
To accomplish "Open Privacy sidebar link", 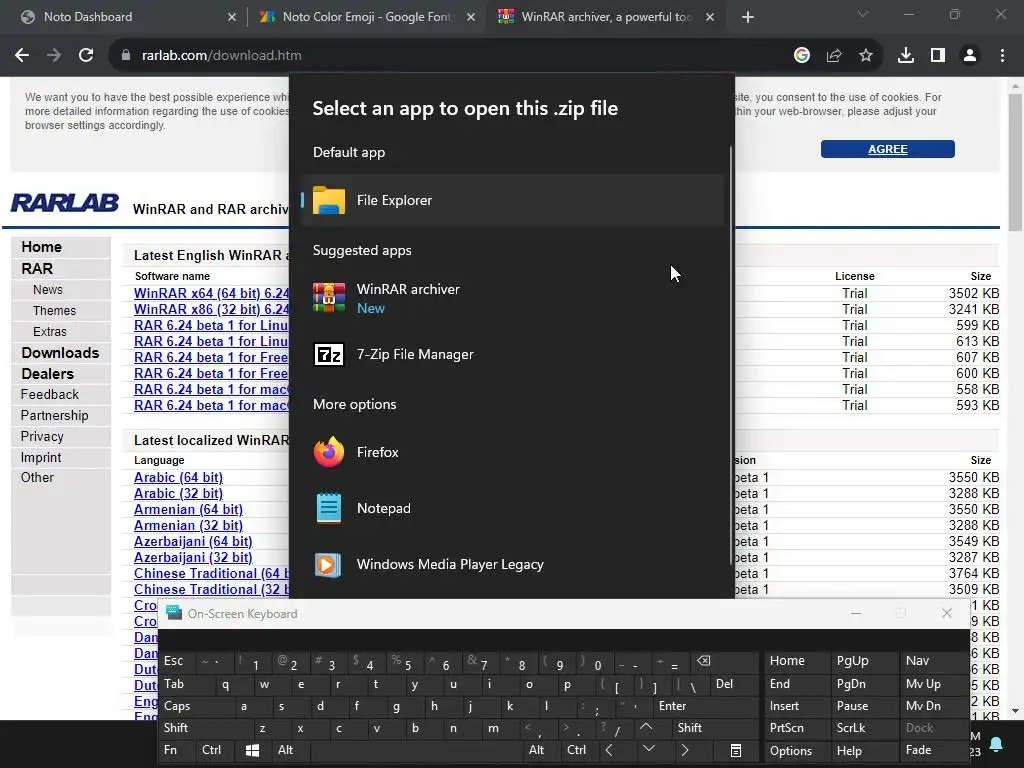I will tap(42, 436).
